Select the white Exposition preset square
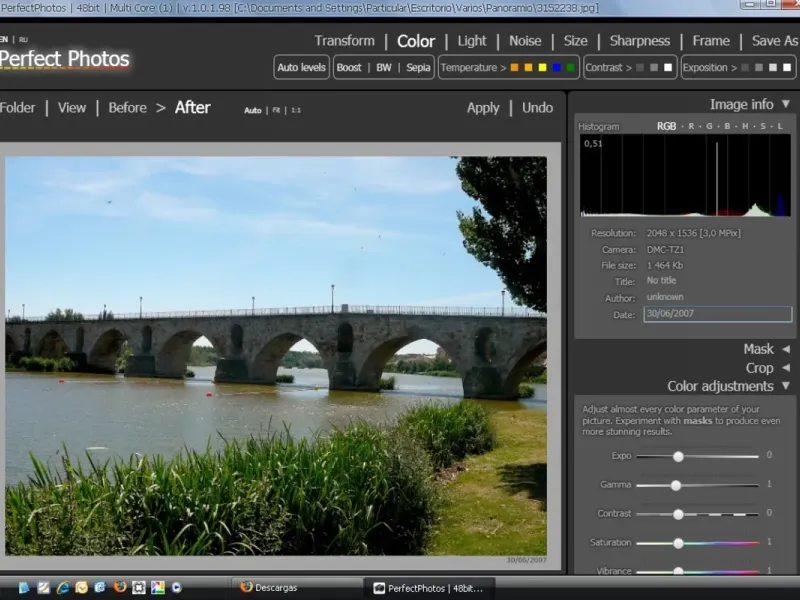Screen dimensions: 800x600 pyautogui.click(x=788, y=68)
